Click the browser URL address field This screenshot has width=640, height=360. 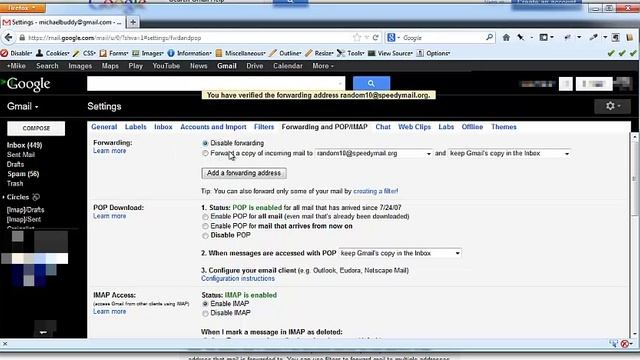pyautogui.click(x=188, y=38)
